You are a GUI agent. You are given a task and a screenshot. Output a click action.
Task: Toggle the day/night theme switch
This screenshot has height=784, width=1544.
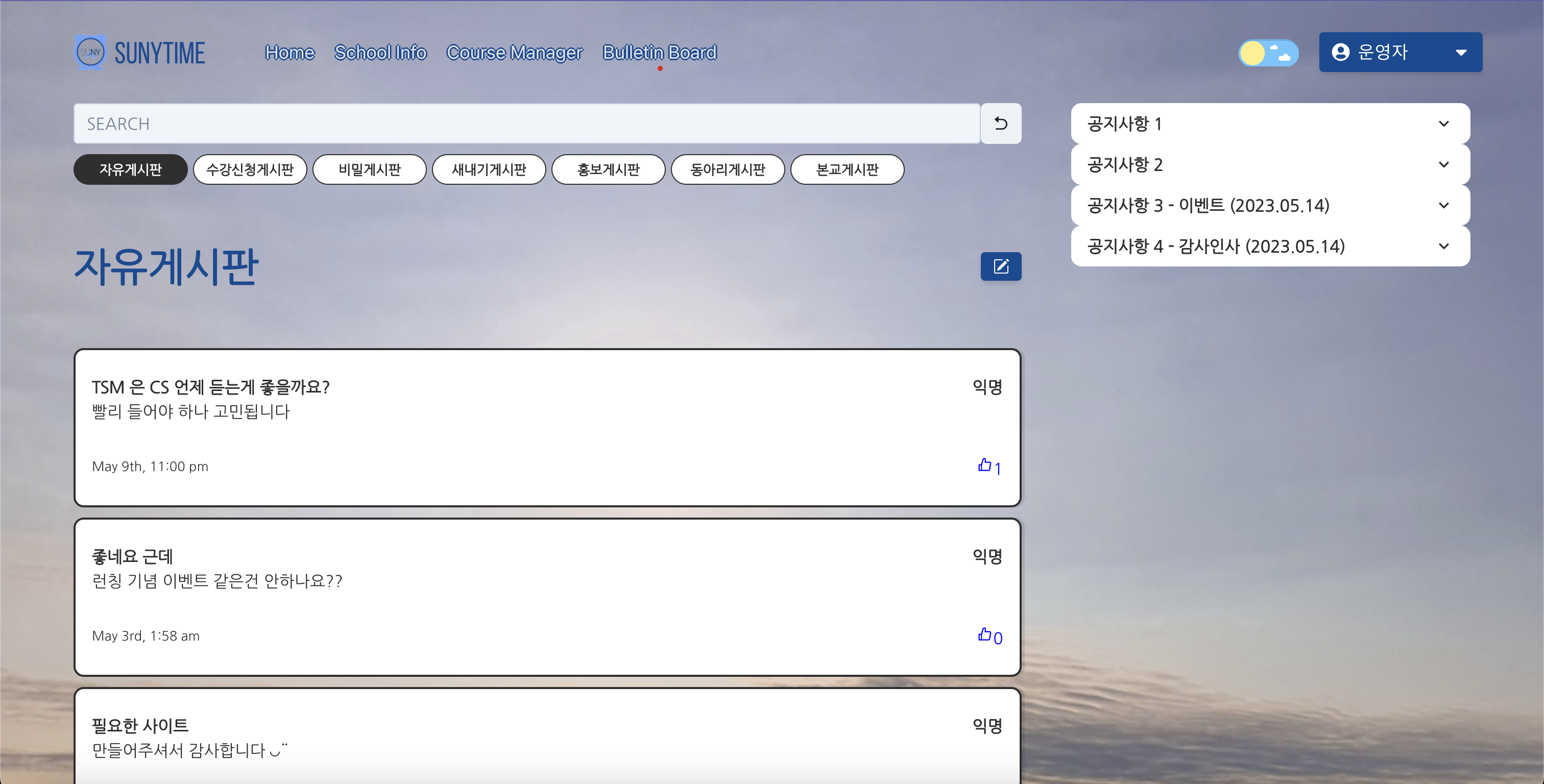point(1268,53)
